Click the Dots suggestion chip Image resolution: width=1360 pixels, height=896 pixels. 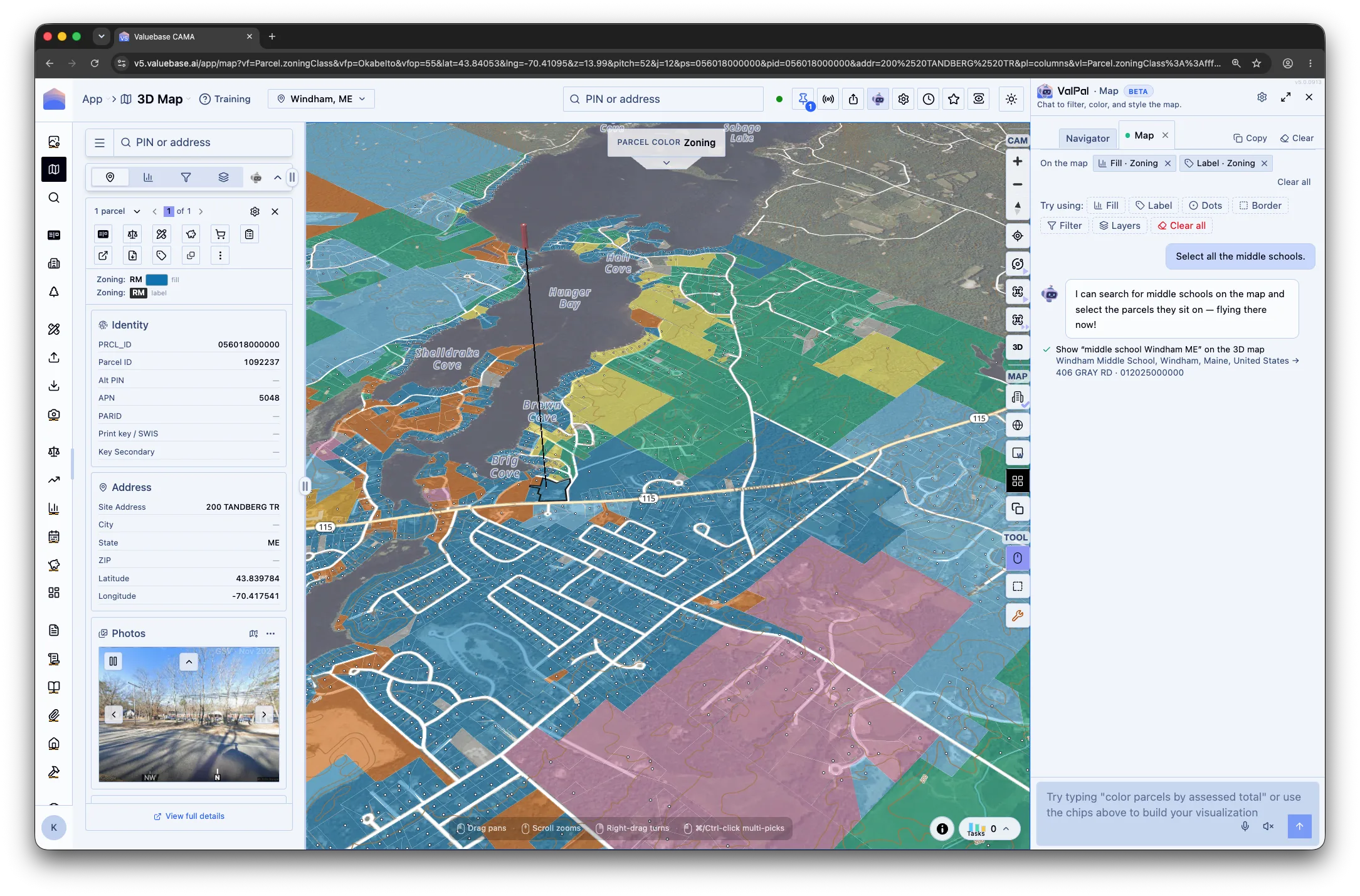click(x=1205, y=206)
